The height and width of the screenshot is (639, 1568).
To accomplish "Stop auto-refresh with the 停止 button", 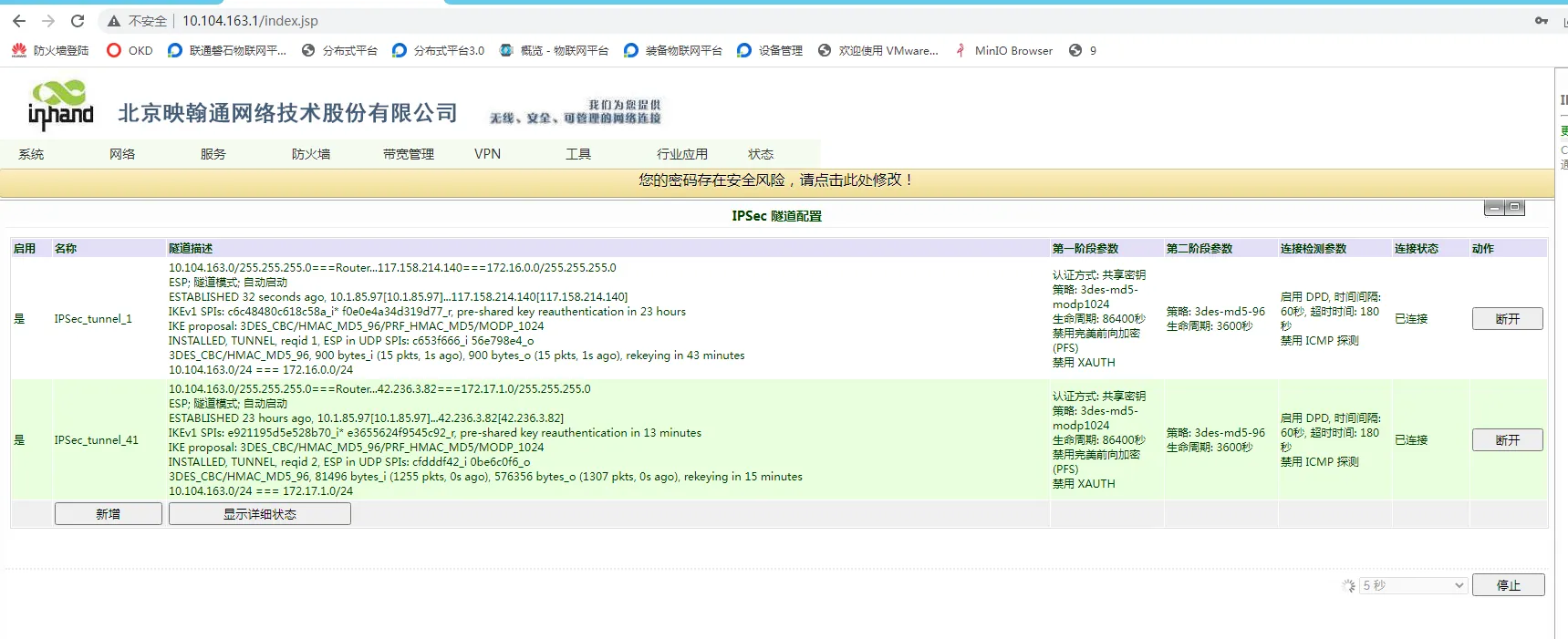I will (1509, 585).
